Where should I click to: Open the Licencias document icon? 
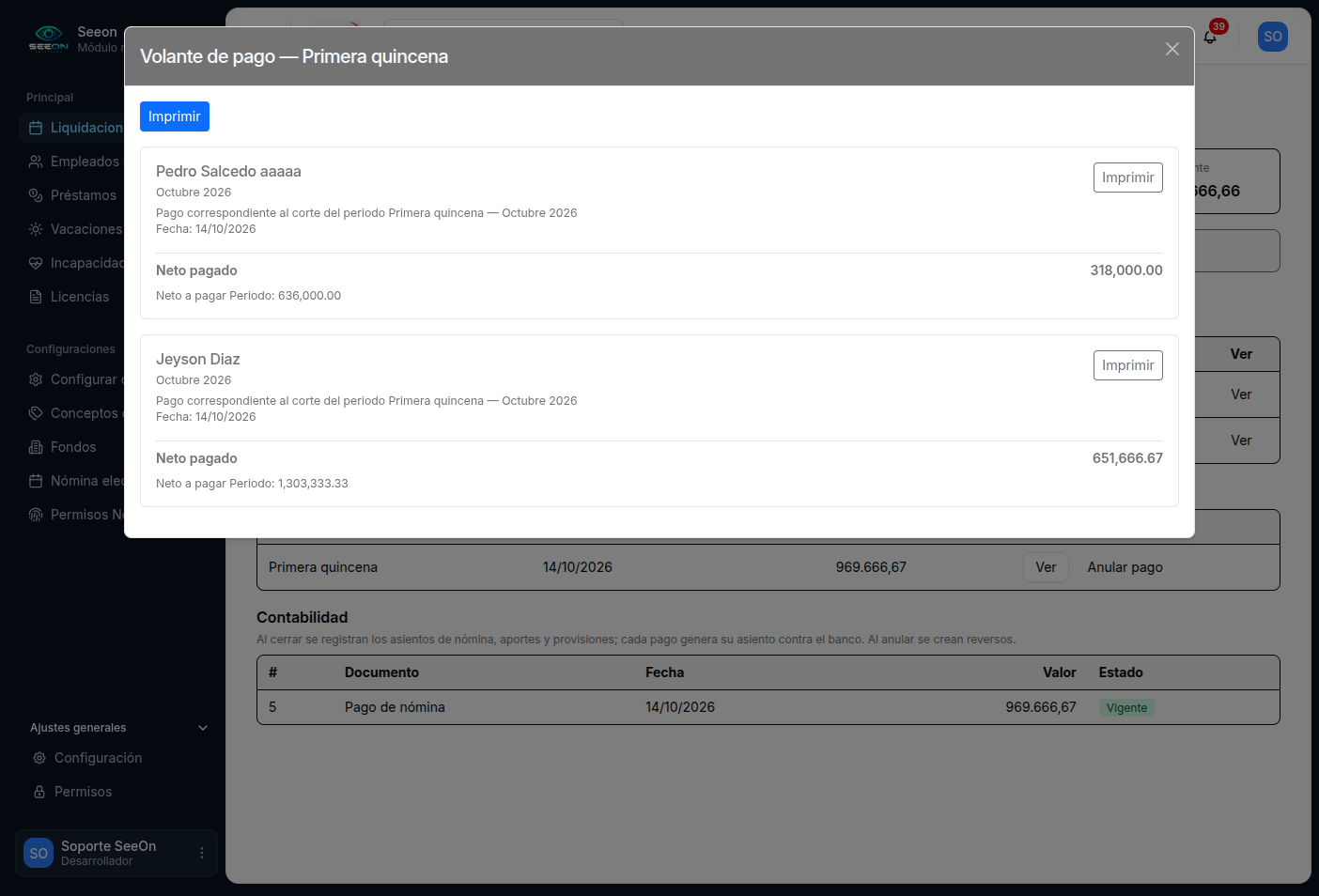(36, 297)
